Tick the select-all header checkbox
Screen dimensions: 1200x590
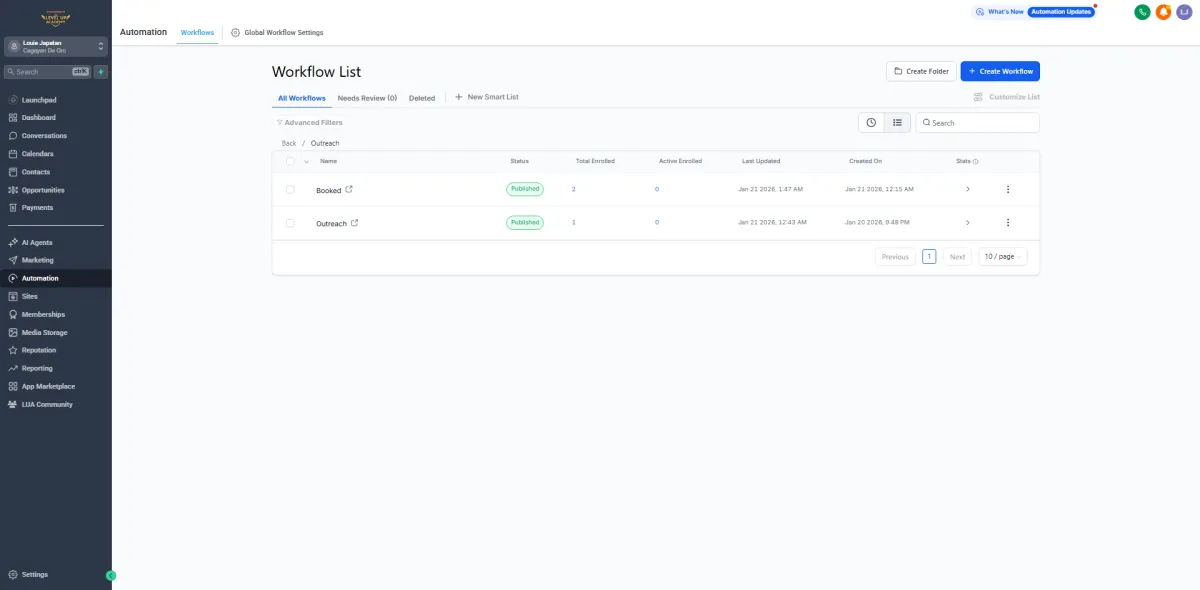point(290,161)
